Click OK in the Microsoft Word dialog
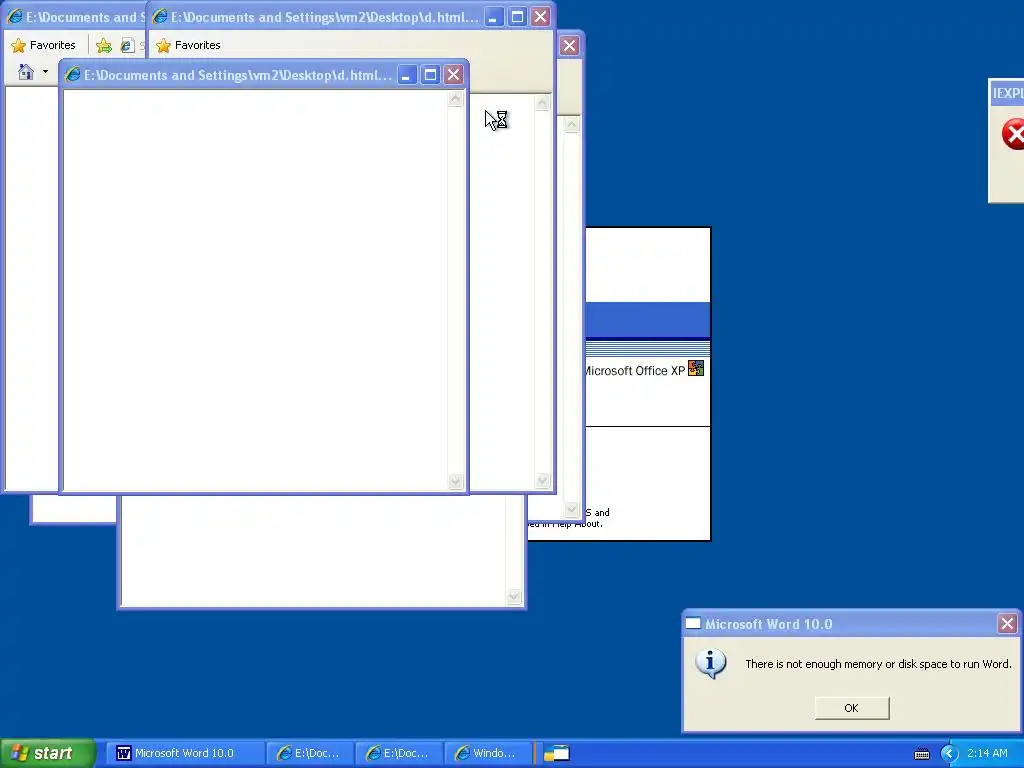Viewport: 1024px width, 768px height. click(x=852, y=708)
